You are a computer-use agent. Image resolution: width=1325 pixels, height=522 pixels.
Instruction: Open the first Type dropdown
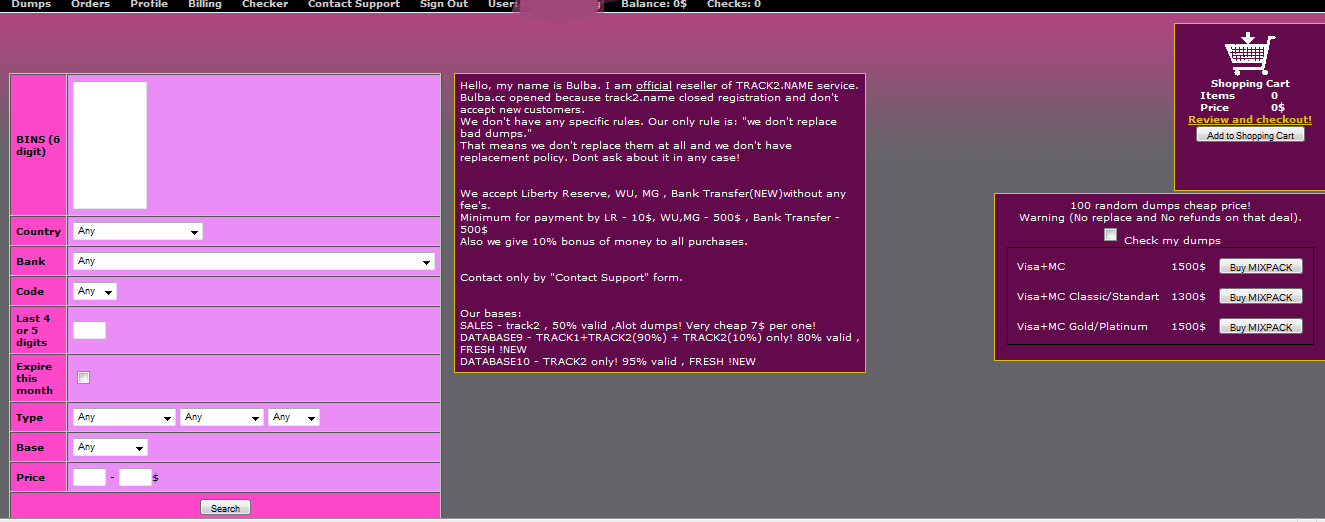click(125, 417)
